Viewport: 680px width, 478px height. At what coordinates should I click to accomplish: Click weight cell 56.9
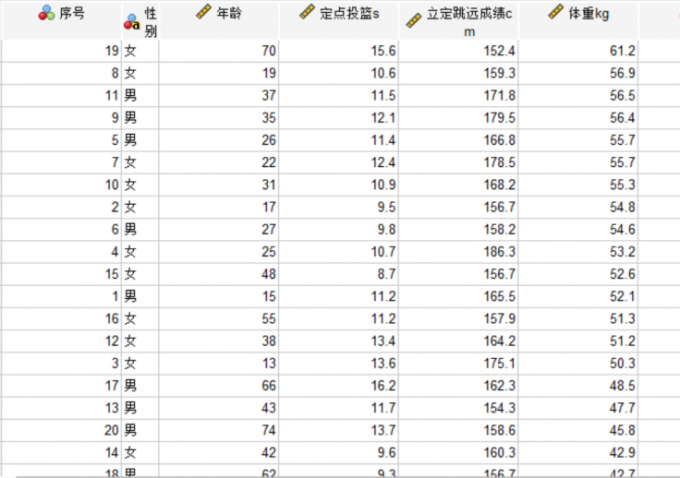coord(578,73)
